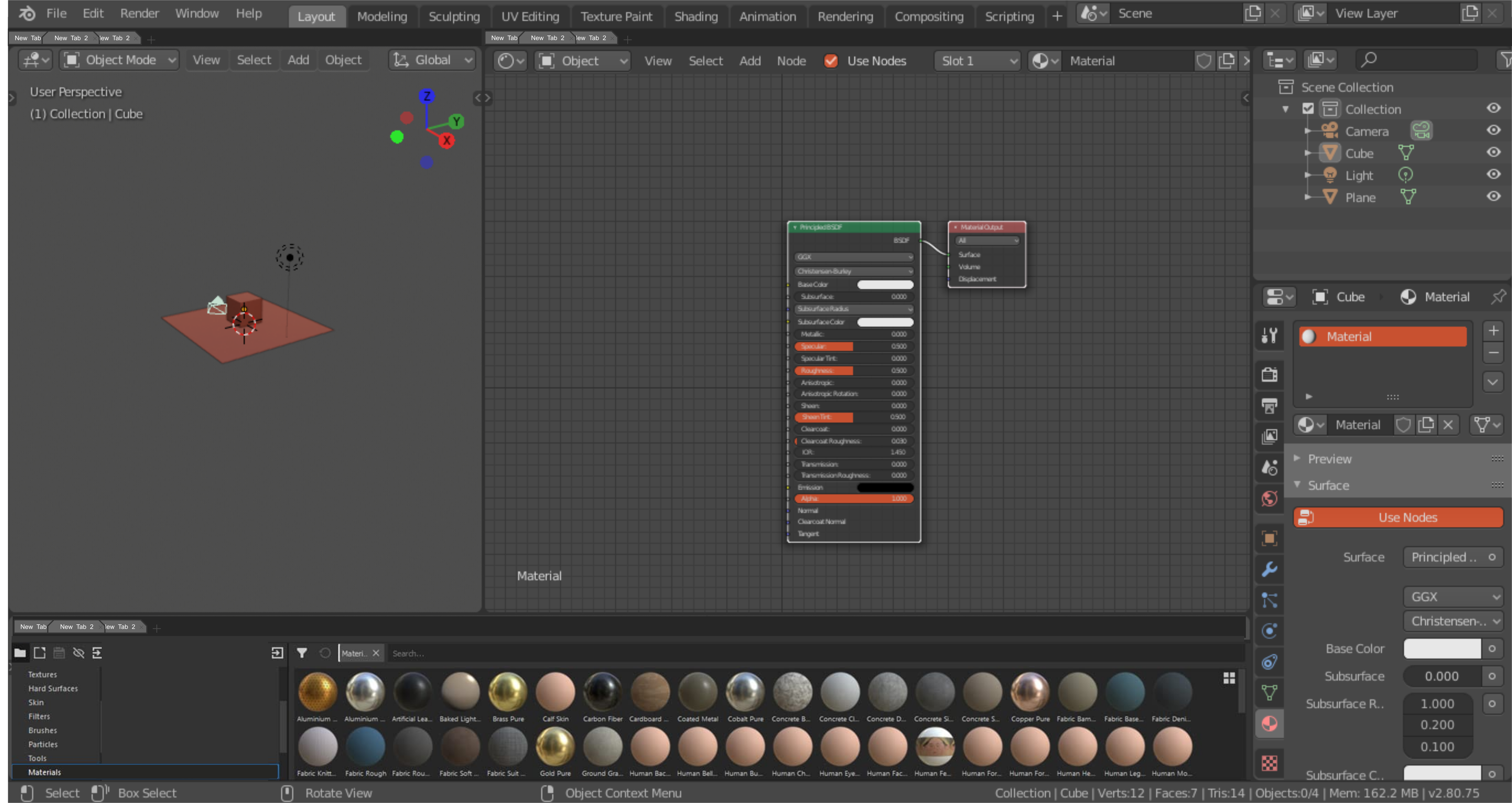Select the Material slot in the list
This screenshot has width=1512, height=803.
(1382, 336)
